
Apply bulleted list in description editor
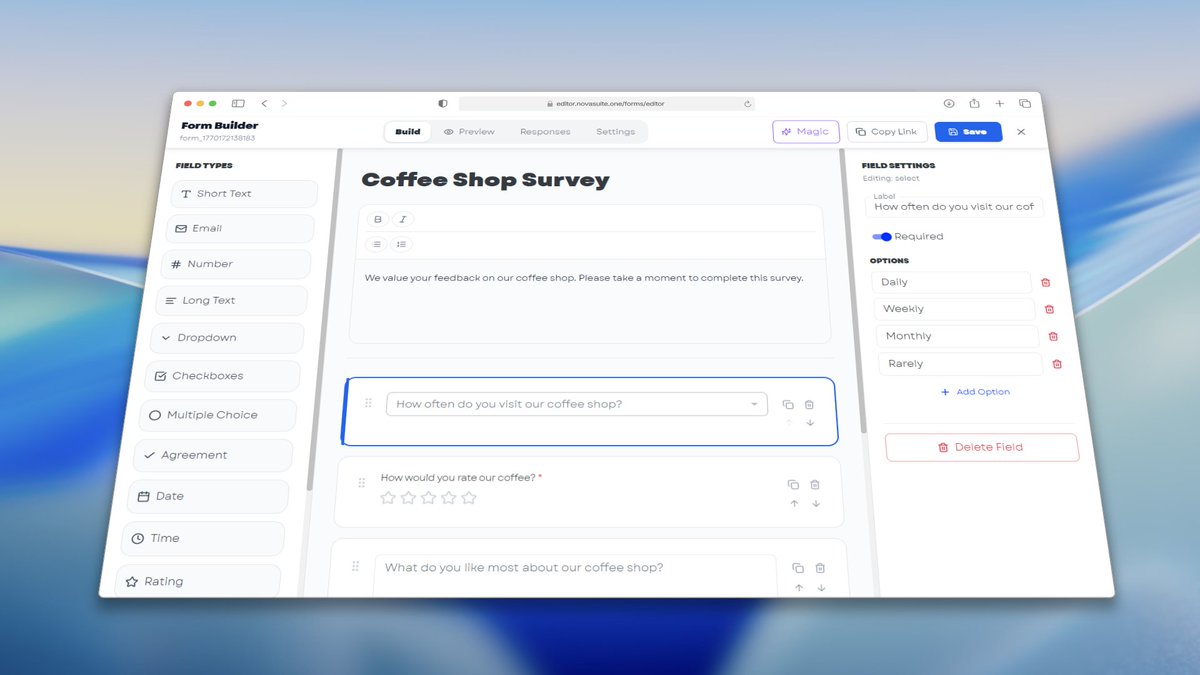pyautogui.click(x=376, y=244)
